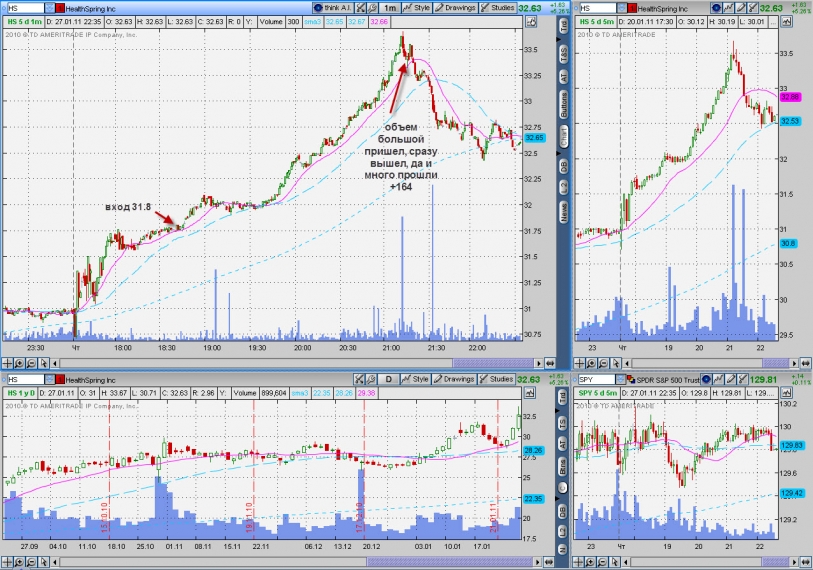Open Buttons side tab next to top-left chart
This screenshot has width=813, height=570.
564,104
